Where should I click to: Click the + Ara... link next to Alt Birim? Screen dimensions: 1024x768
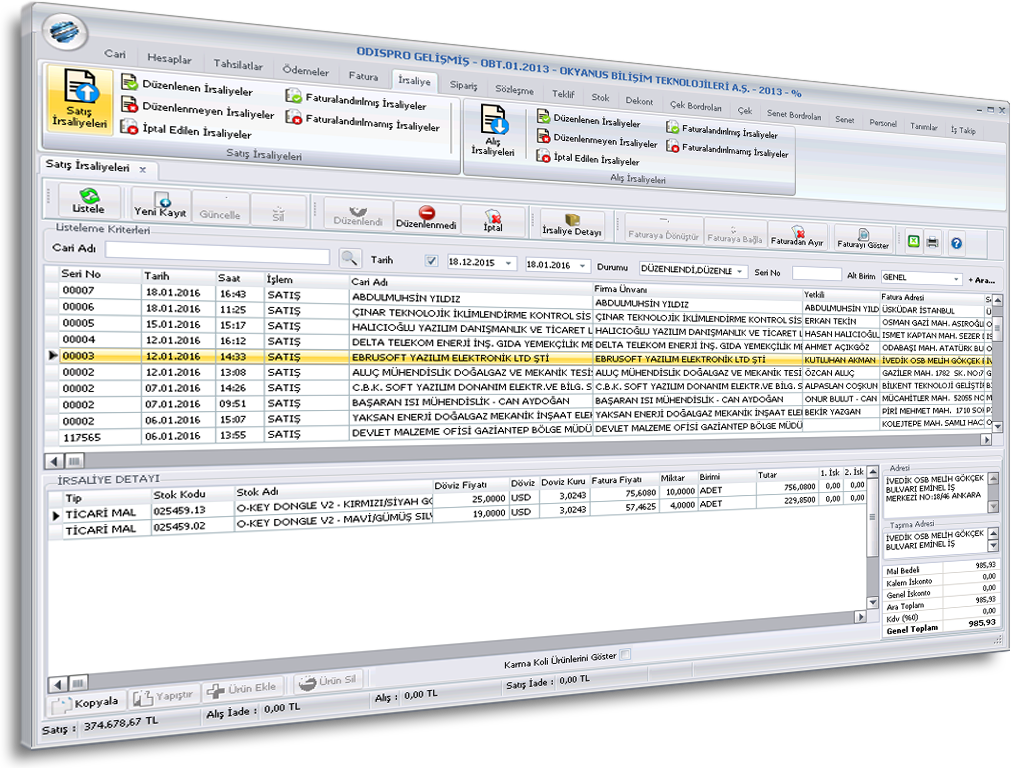(982, 280)
